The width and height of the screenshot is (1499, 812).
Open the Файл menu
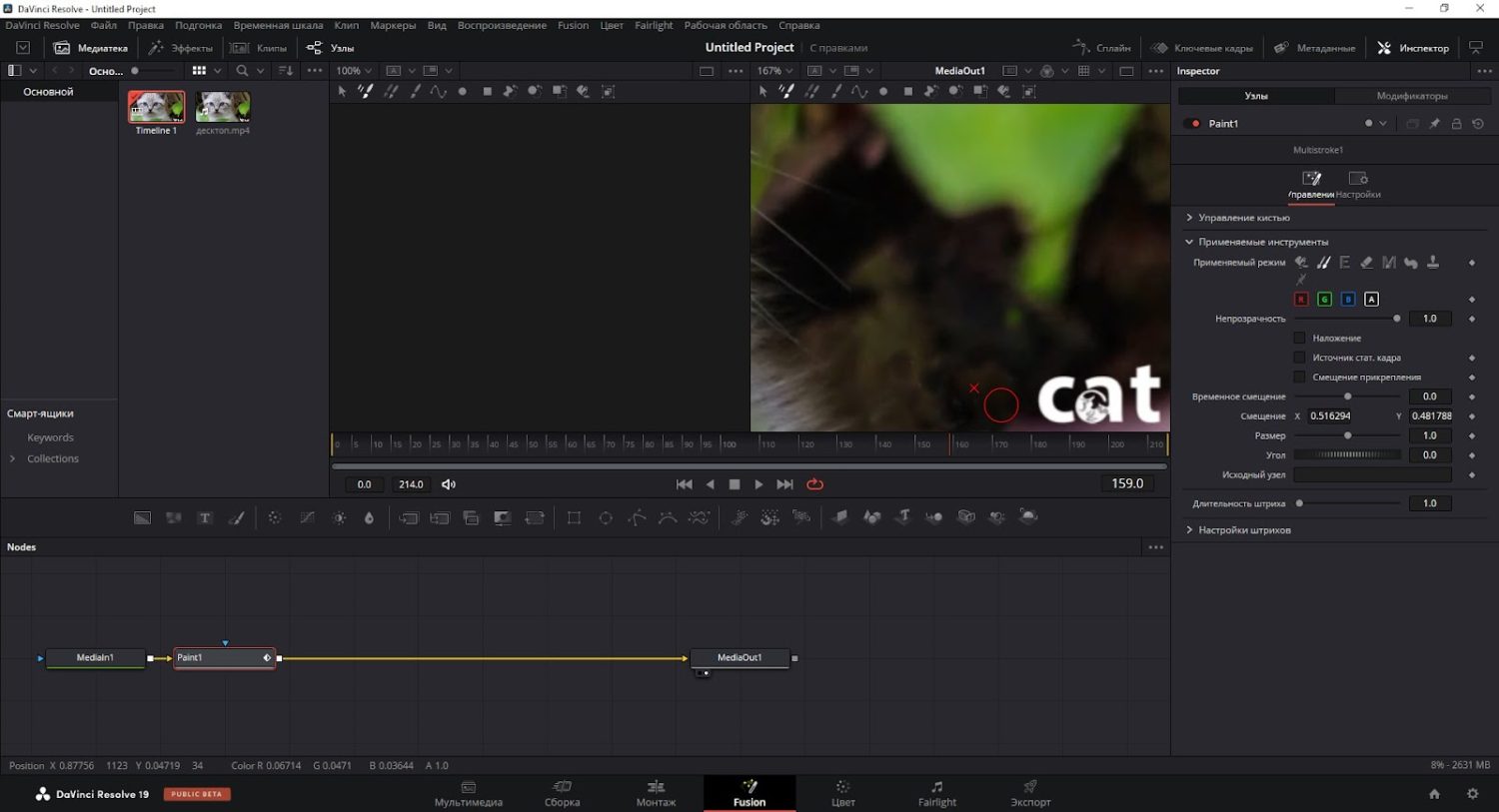103,25
